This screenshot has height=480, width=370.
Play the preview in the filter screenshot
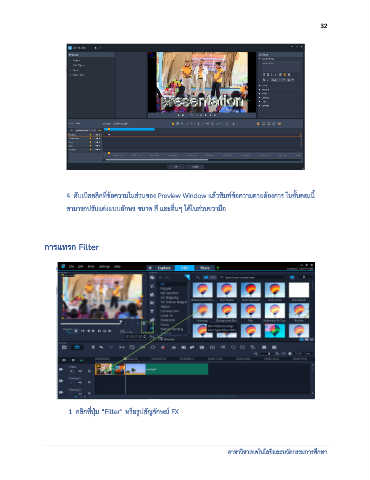(76, 331)
